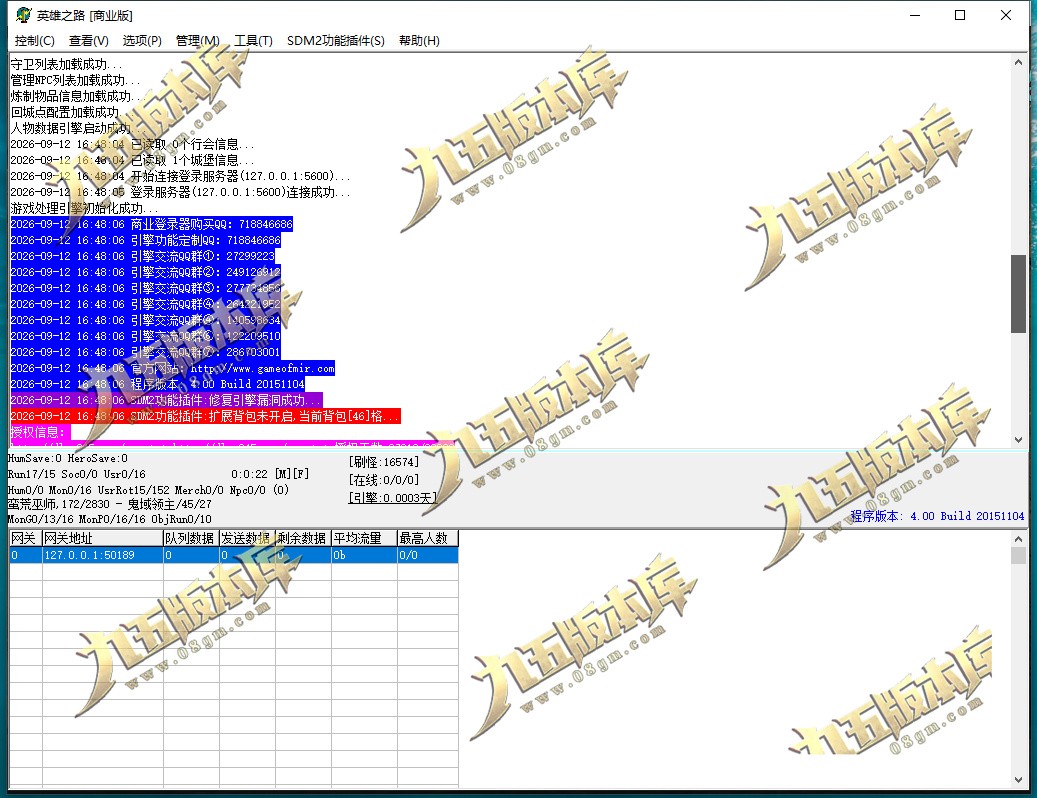Click the application icon in title bar

(x=23, y=15)
